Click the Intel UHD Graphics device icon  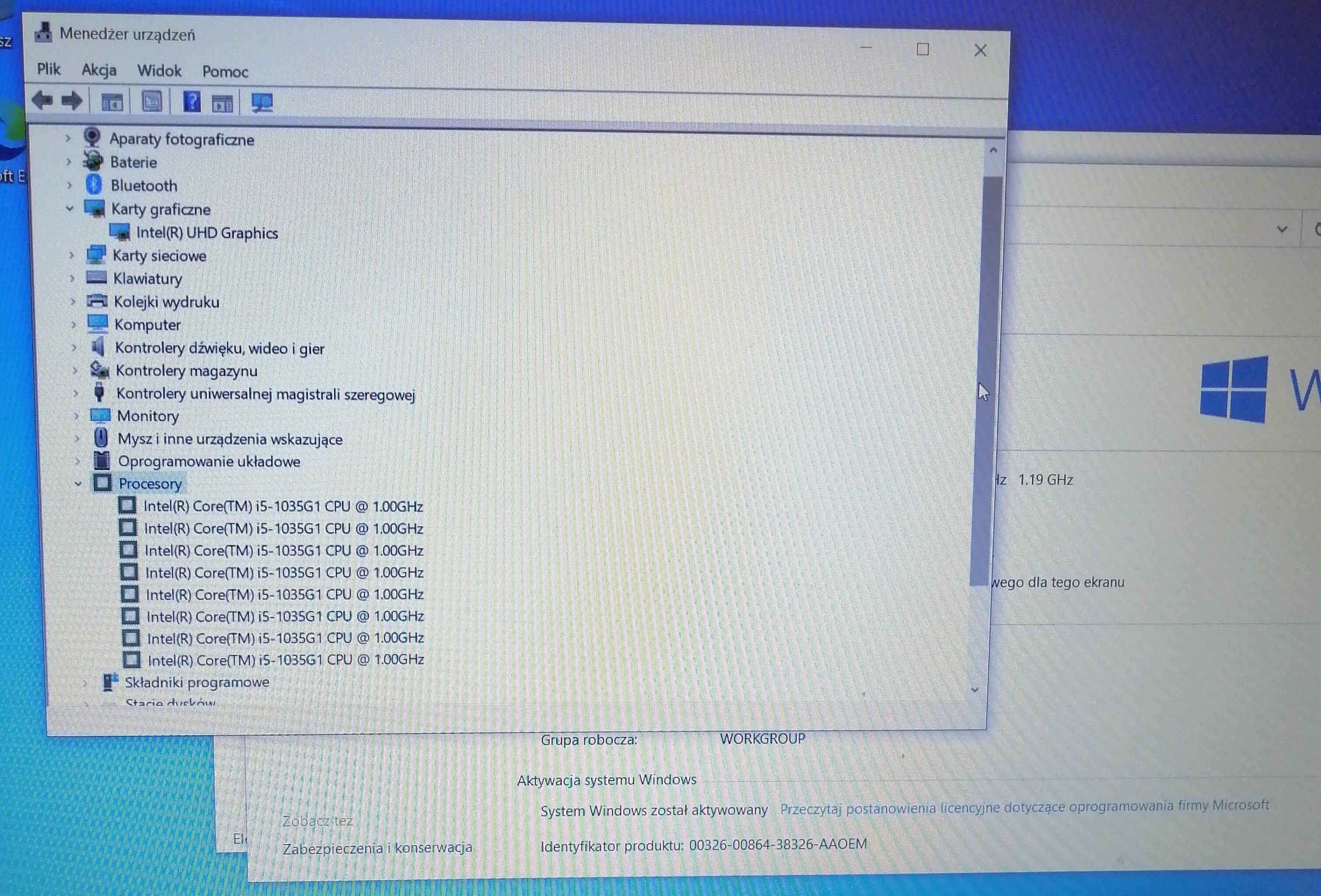[119, 232]
